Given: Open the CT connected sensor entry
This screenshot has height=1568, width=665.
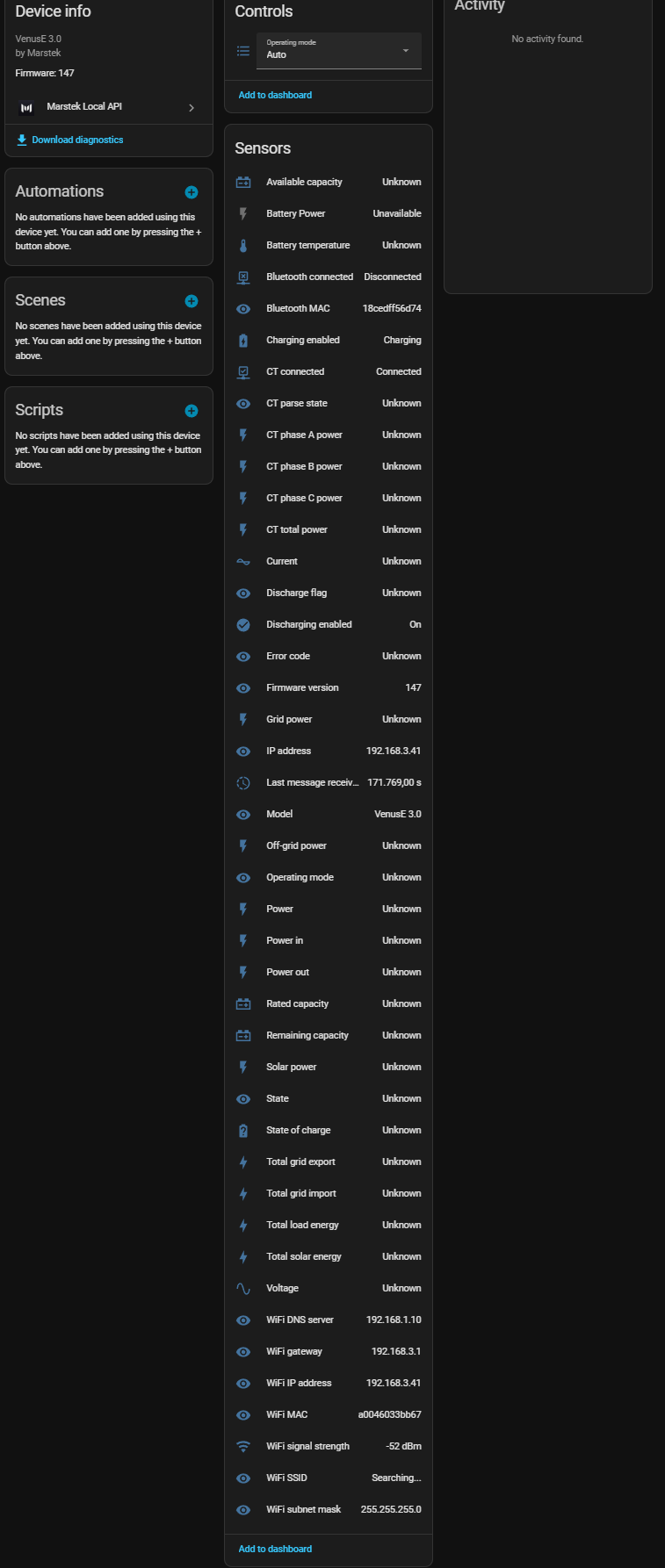Looking at the screenshot, I should (328, 372).
